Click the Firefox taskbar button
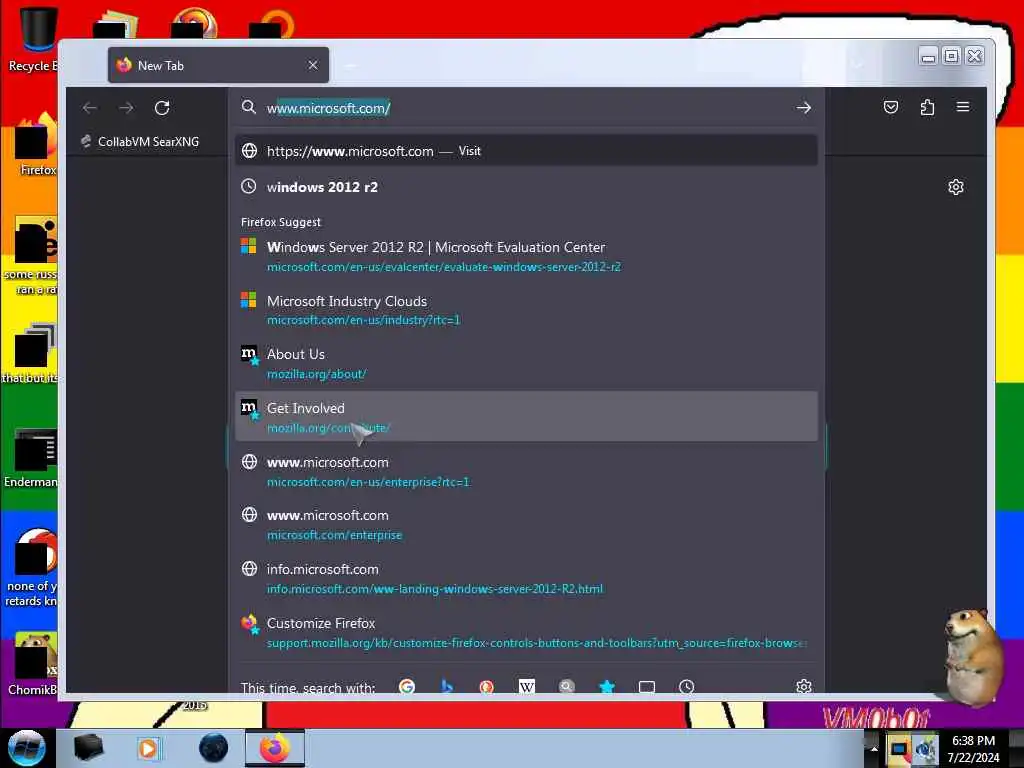Screen dimensions: 1024x768 pos(275,748)
